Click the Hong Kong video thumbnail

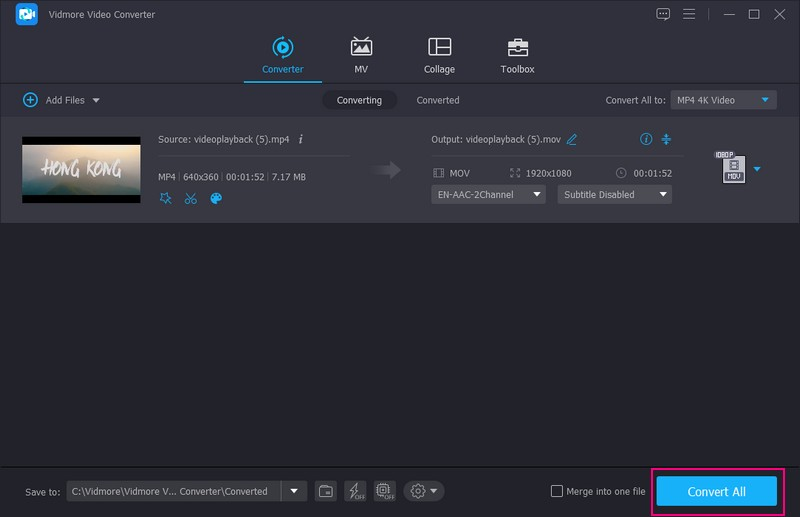81,170
